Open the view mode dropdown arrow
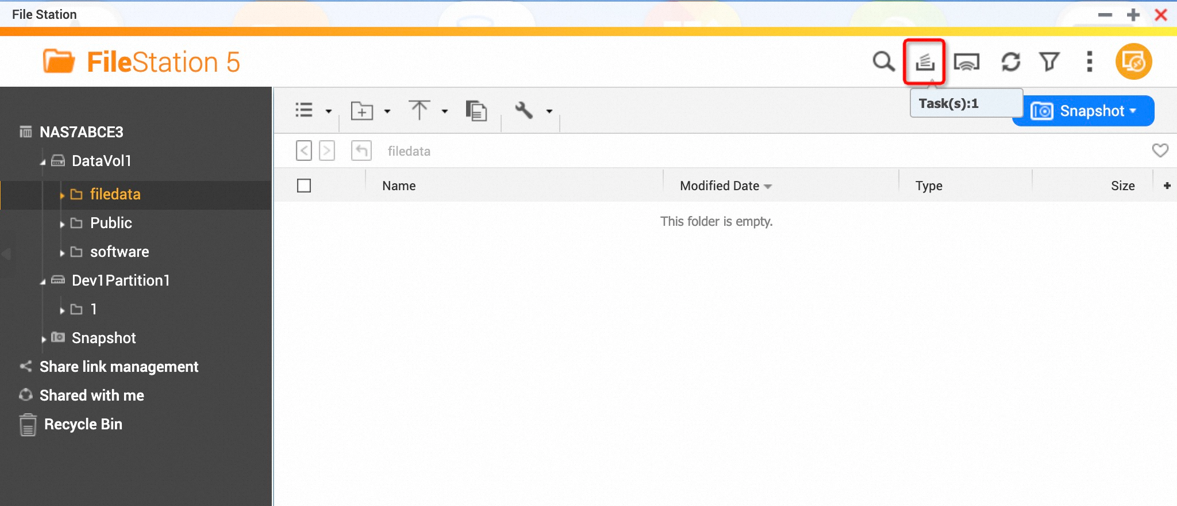The height and width of the screenshot is (506, 1177). [x=329, y=112]
